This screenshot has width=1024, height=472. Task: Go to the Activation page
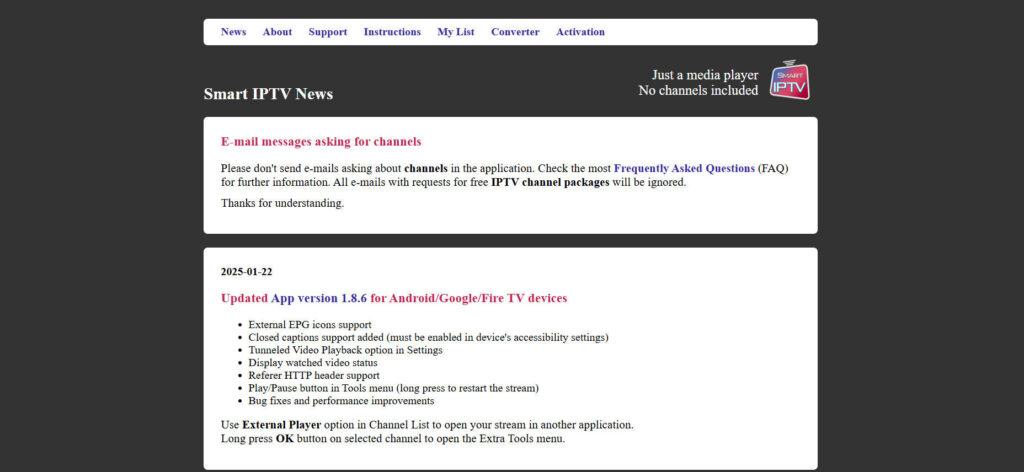[581, 32]
